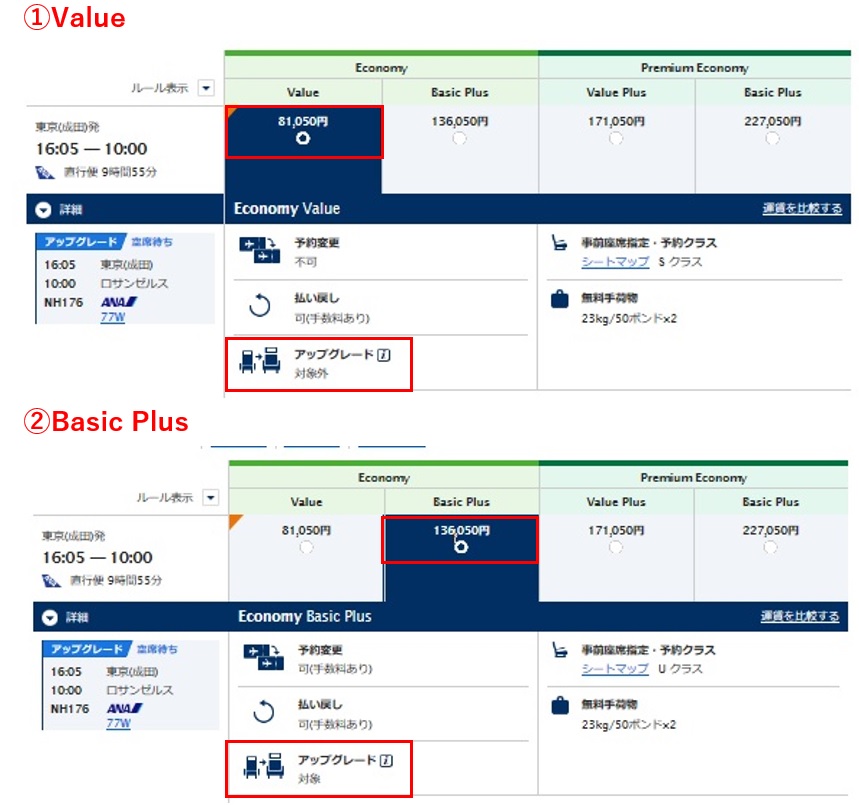Select 81,050円 Value radio in bottom table
This screenshot has width=859, height=805.
tap(306, 547)
